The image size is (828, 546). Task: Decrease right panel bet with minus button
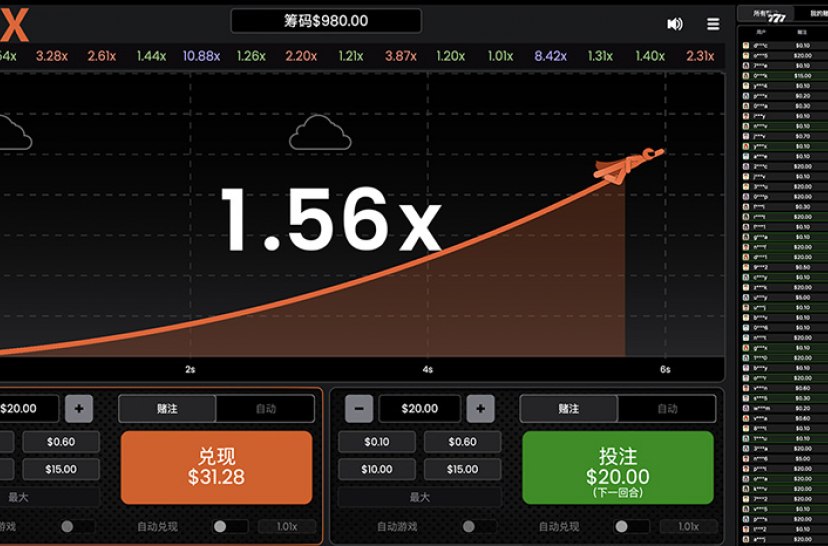(x=359, y=409)
